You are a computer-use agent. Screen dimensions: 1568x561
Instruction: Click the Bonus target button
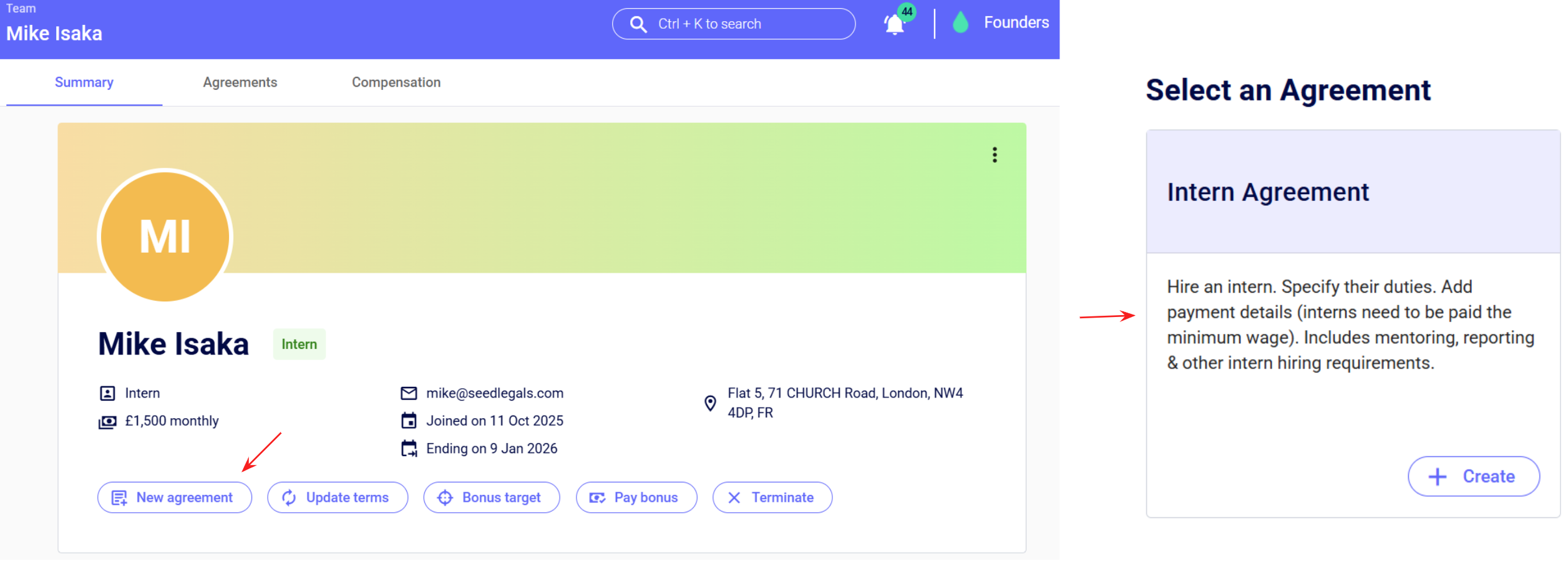(x=491, y=497)
